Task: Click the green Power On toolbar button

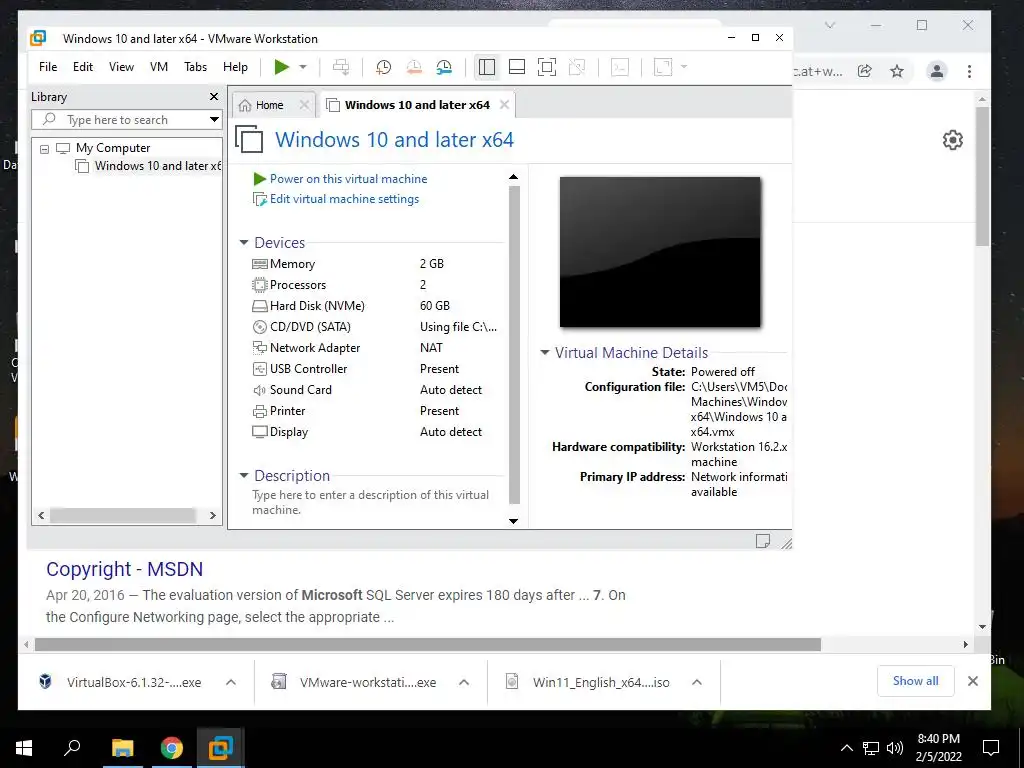Action: pyautogui.click(x=281, y=67)
